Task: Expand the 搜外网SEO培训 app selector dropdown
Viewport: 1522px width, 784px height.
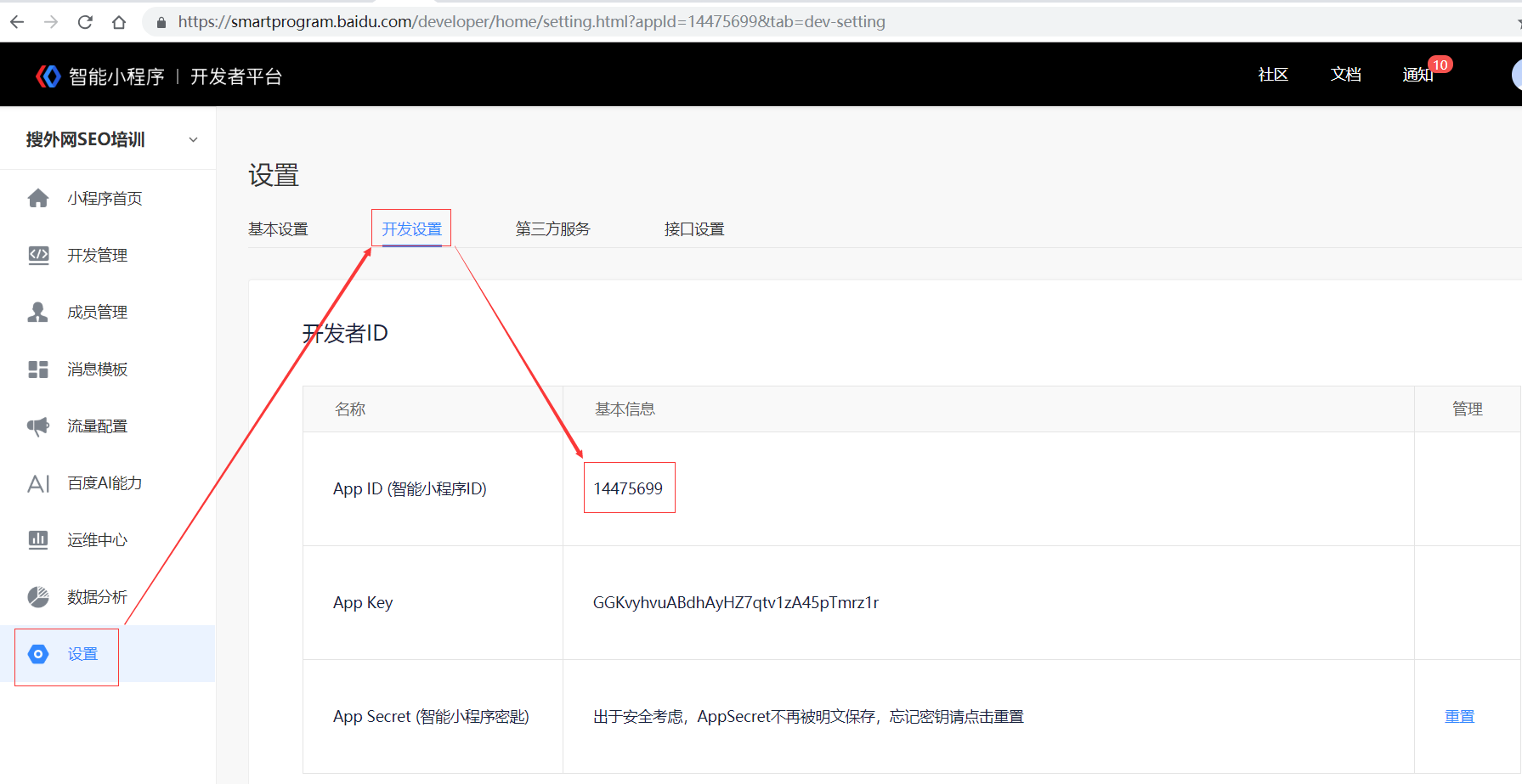Action: [193, 139]
